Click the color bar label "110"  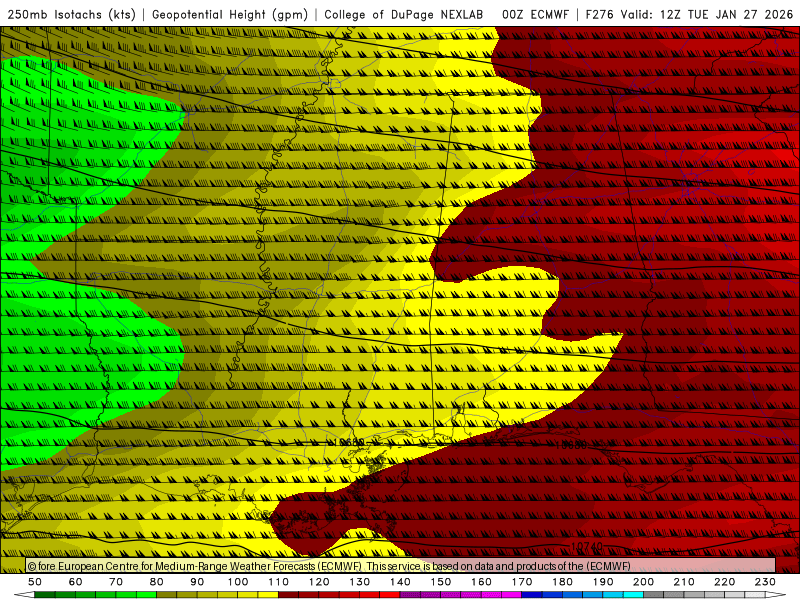[279, 582]
